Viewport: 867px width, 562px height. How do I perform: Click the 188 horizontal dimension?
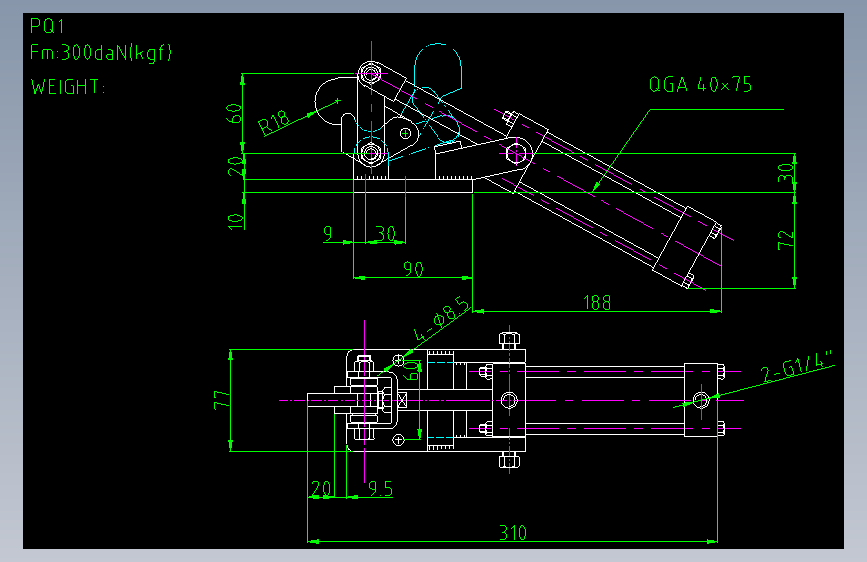[x=597, y=303]
